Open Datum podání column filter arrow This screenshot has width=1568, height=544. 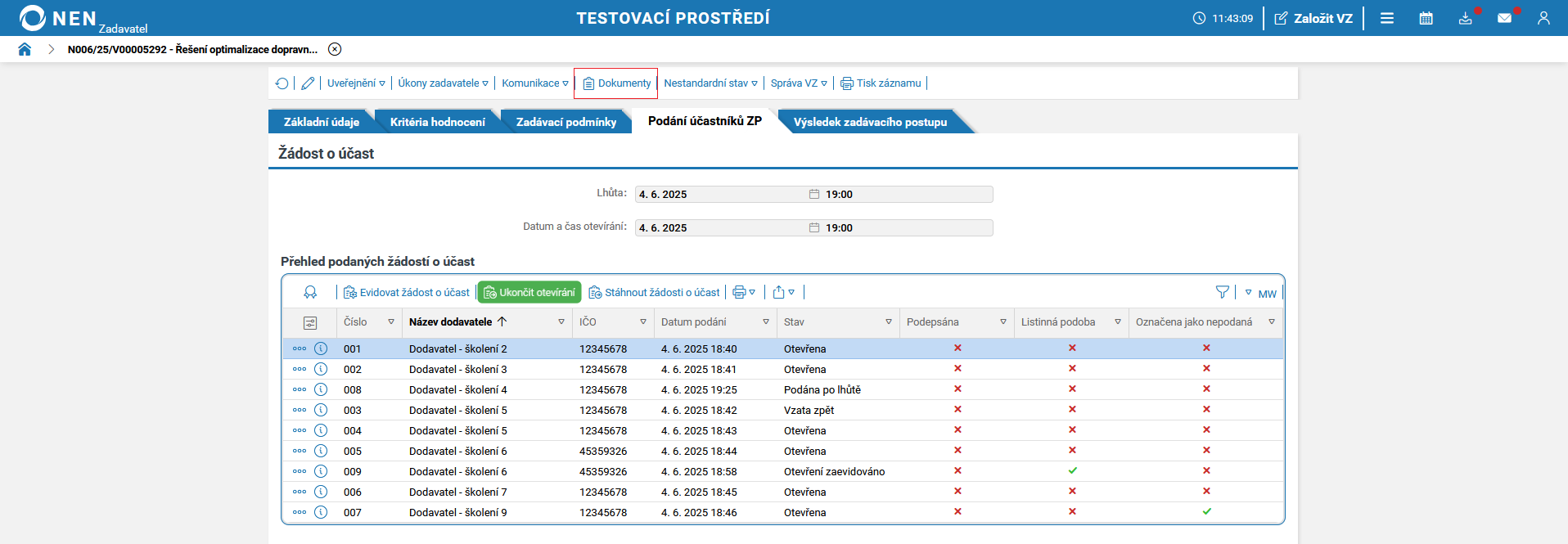pos(766,322)
